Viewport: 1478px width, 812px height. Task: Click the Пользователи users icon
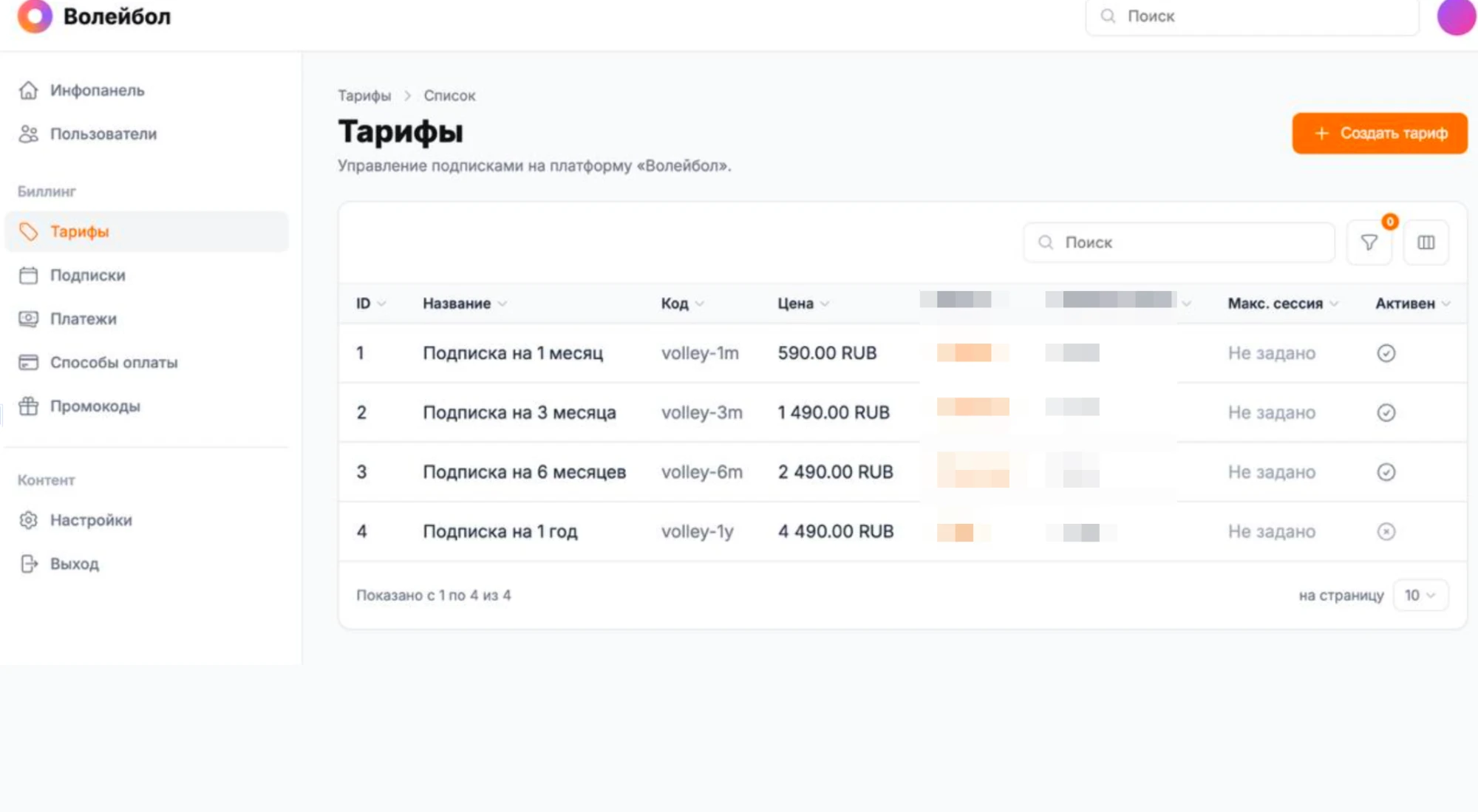(28, 134)
